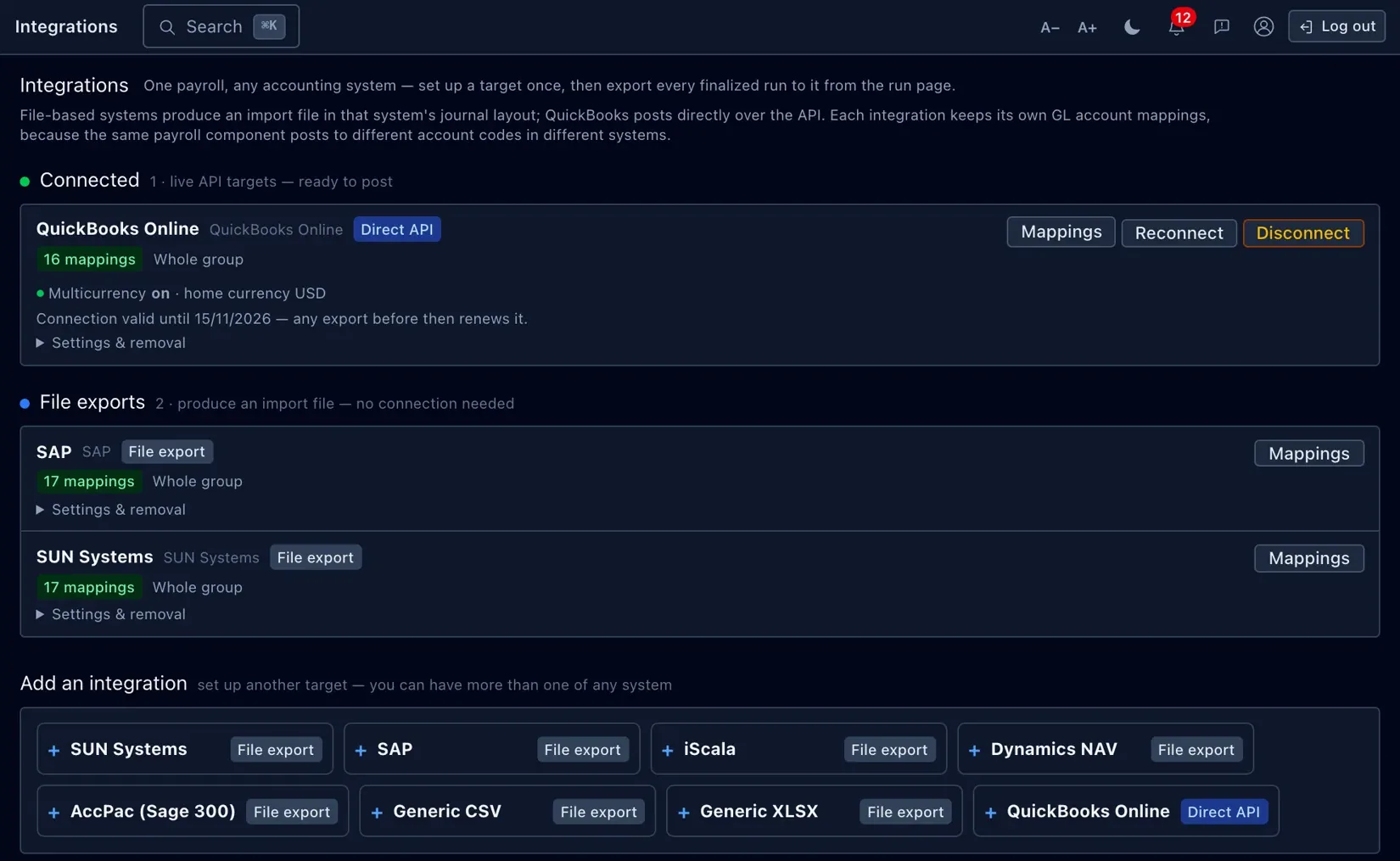Decrease font size with A– icon
This screenshot has height=861, width=1400.
[1050, 27]
